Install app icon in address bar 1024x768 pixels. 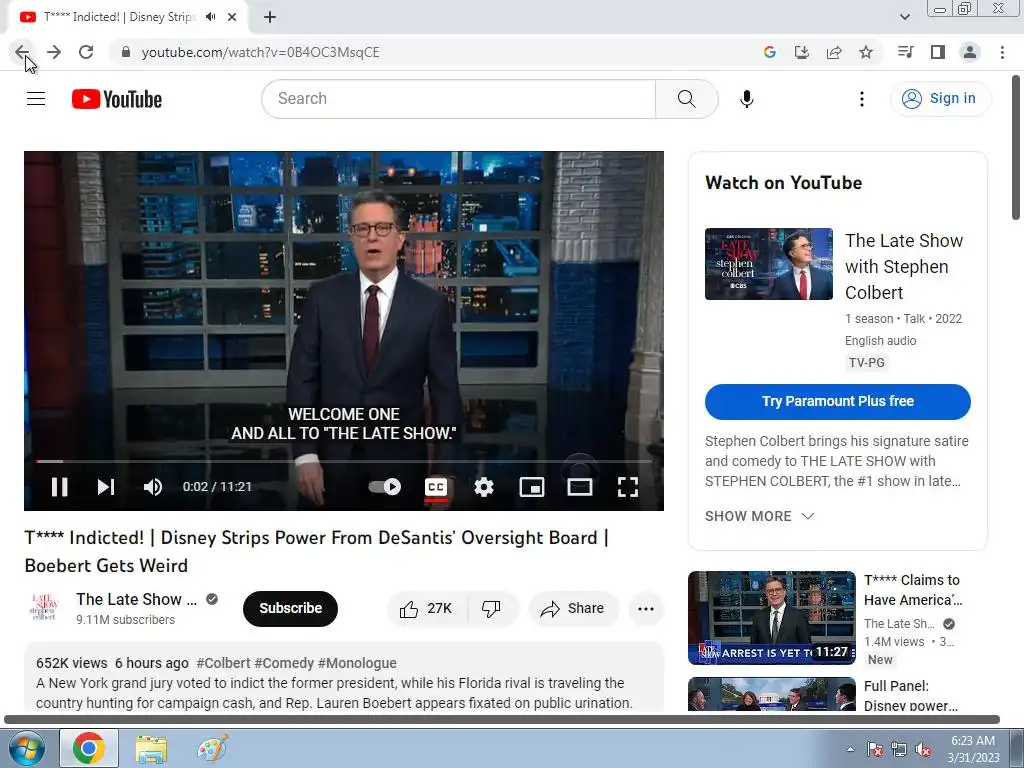coord(801,52)
